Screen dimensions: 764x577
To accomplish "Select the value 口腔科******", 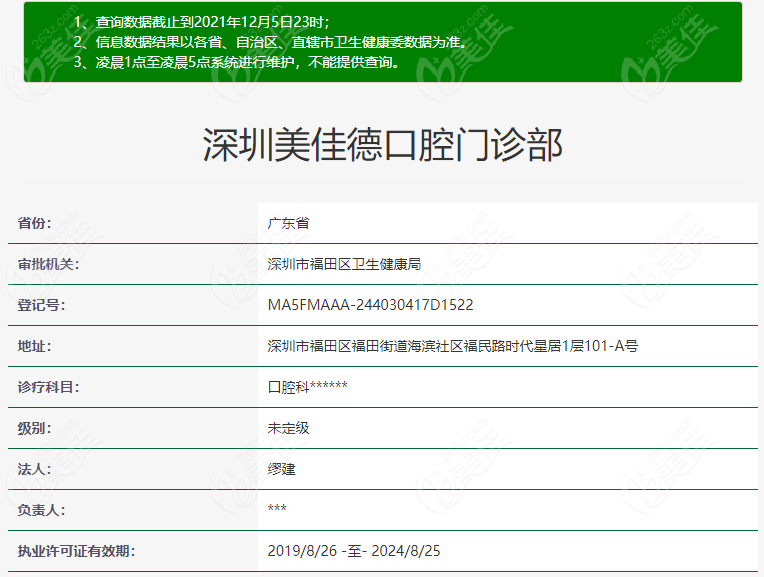I will coord(308,387).
